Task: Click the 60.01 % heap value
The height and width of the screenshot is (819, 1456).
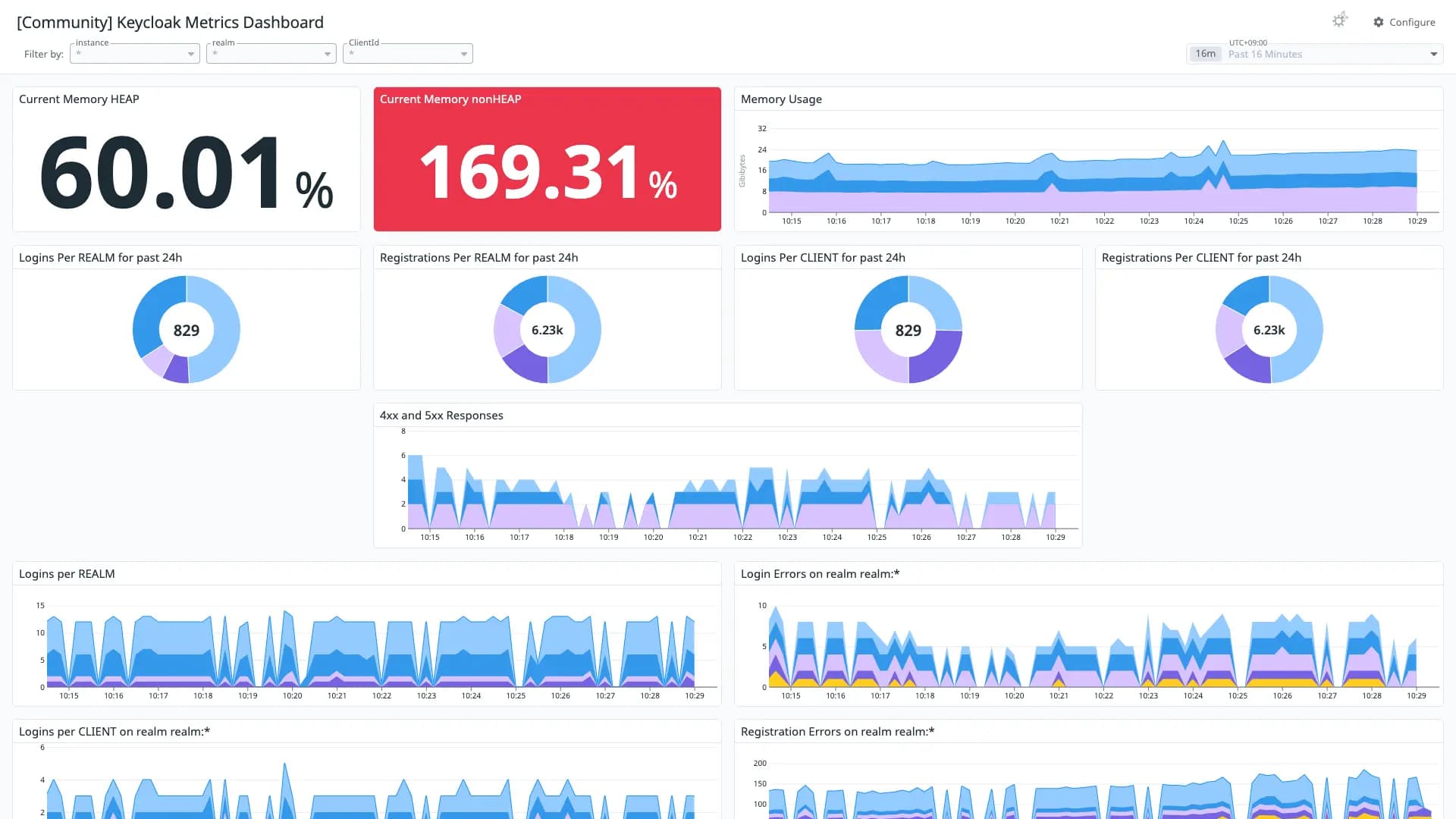Action: 187,173
